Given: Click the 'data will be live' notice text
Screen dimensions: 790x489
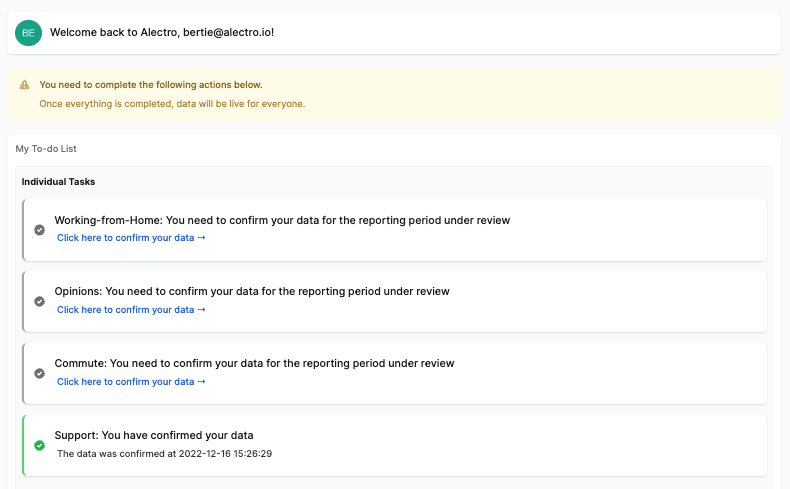Looking at the screenshot, I should [172, 104].
